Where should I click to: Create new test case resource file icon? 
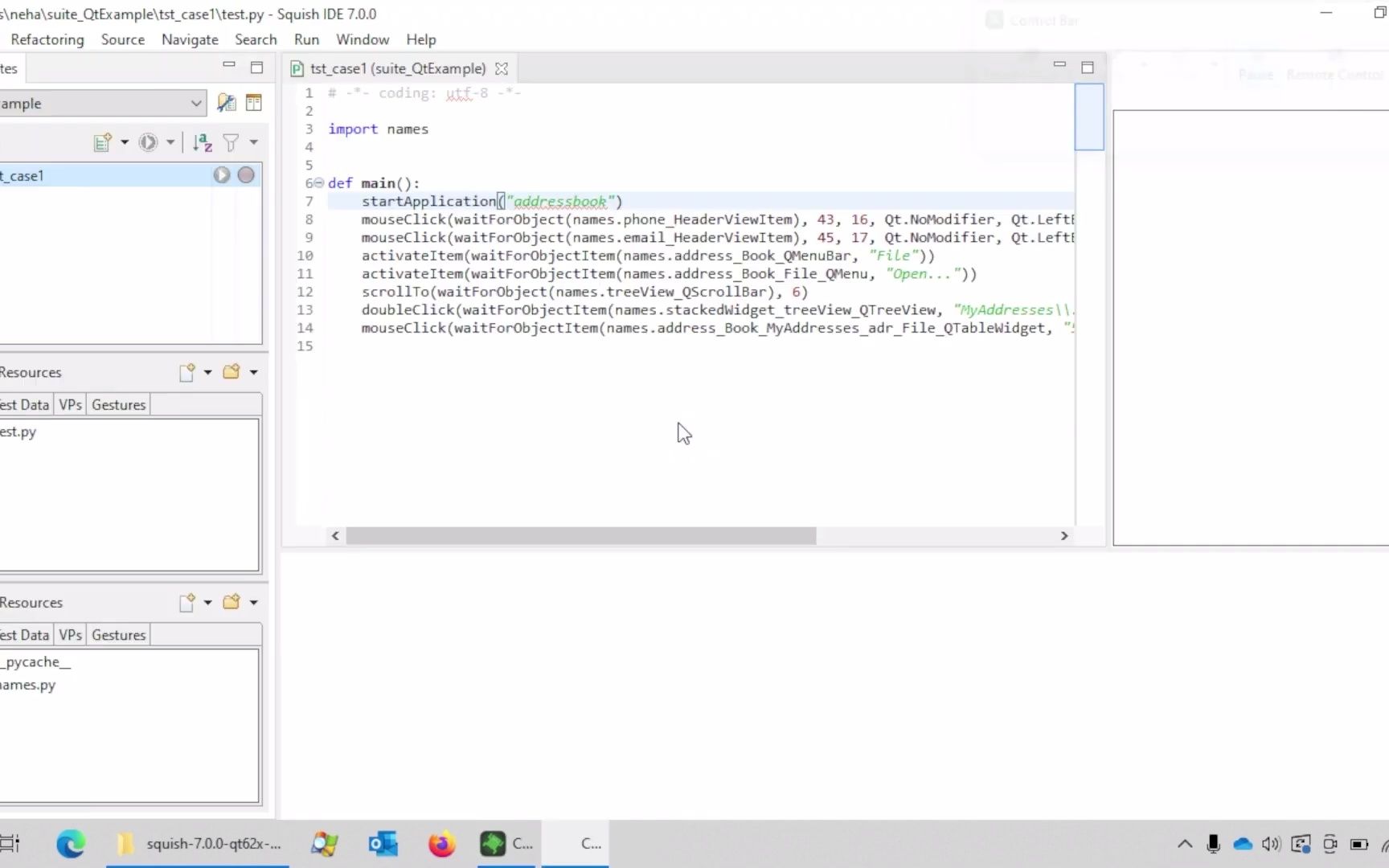pos(187,372)
